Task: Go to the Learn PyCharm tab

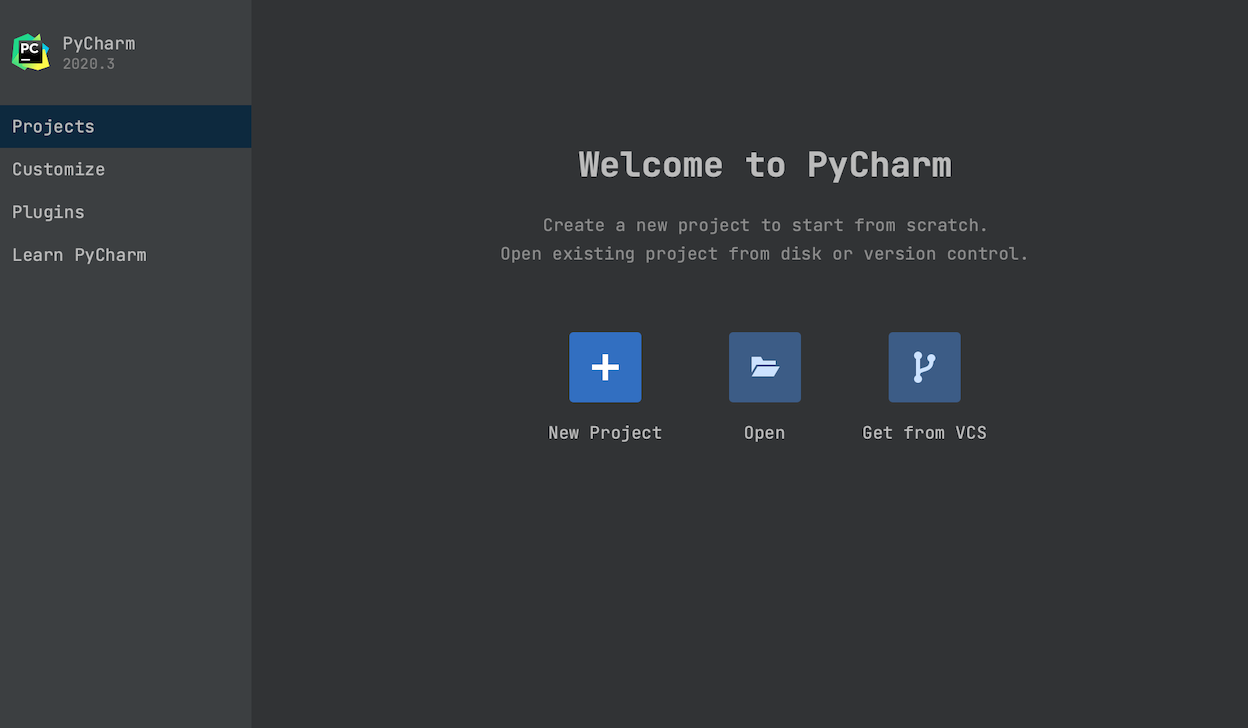Action: click(125, 255)
